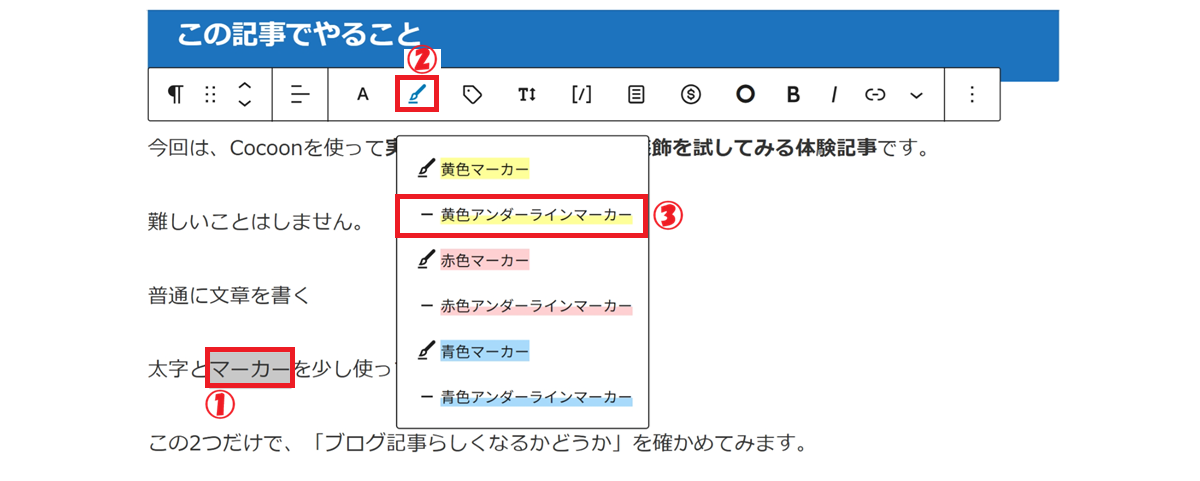This screenshot has height=481, width=1200.
Task: Toggle bold formatting
Action: 793,95
